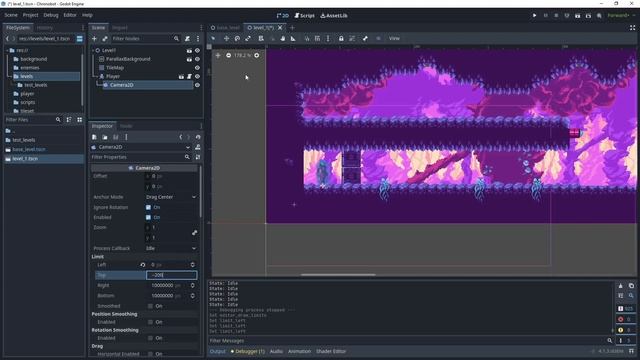Add a child node with the plus icon
This screenshot has height=360, width=640.
click(94, 38)
